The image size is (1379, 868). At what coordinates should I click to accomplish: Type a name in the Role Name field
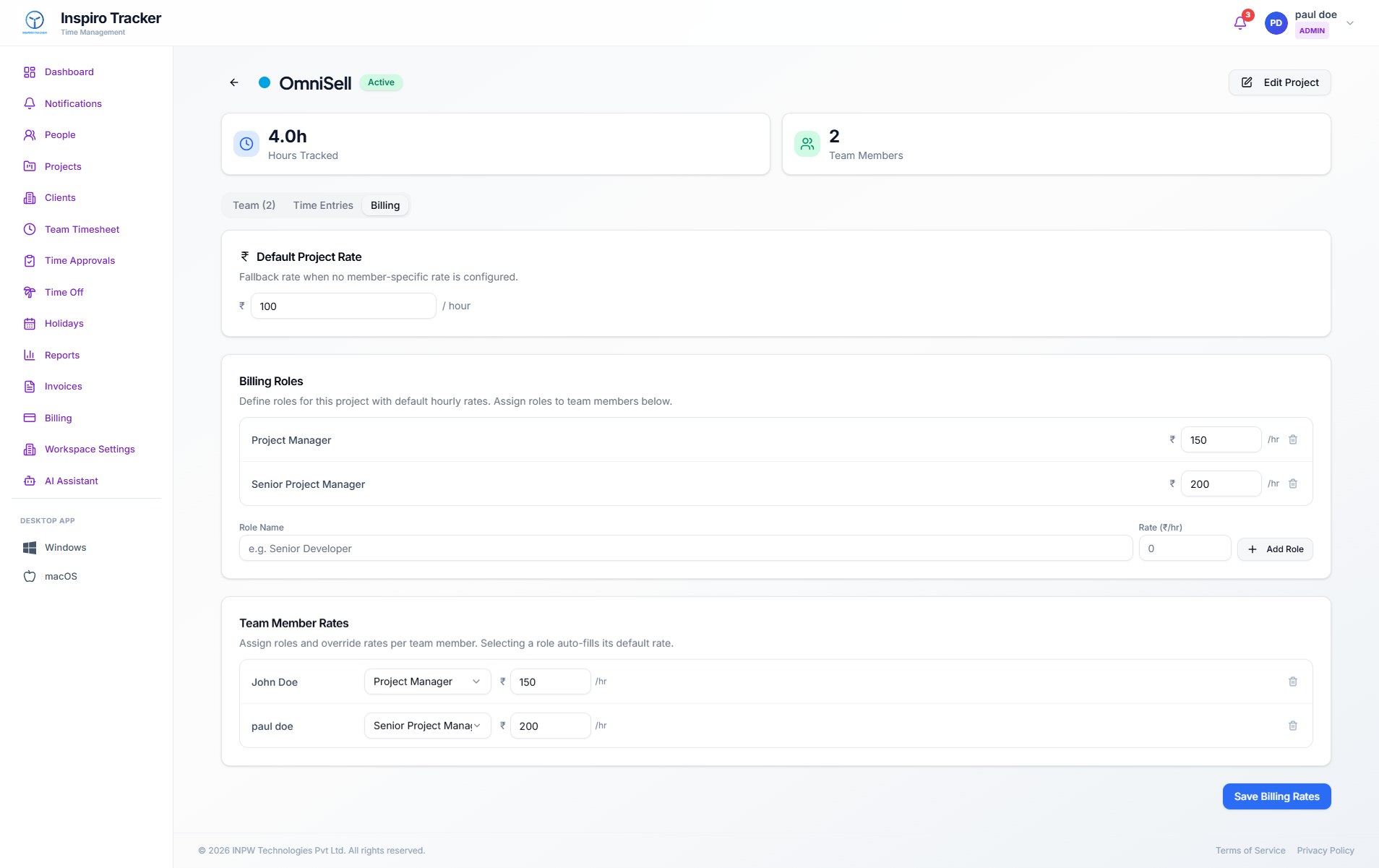tap(684, 548)
